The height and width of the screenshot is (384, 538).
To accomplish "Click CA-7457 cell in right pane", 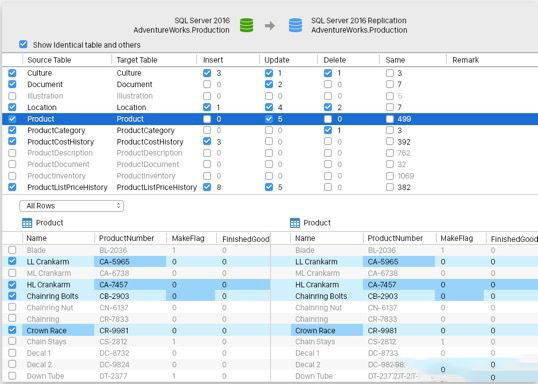I will tap(398, 284).
